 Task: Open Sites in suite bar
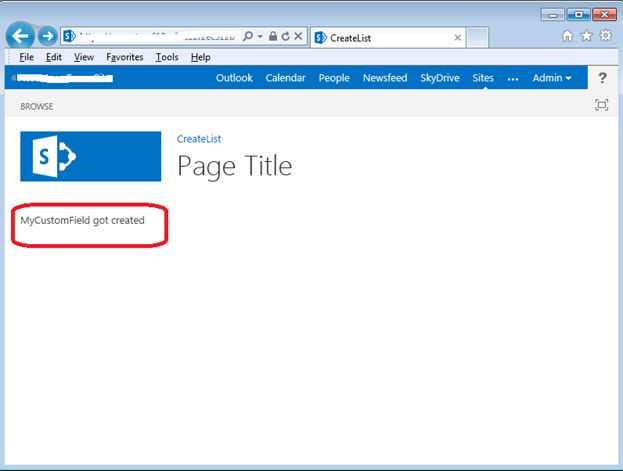click(483, 78)
